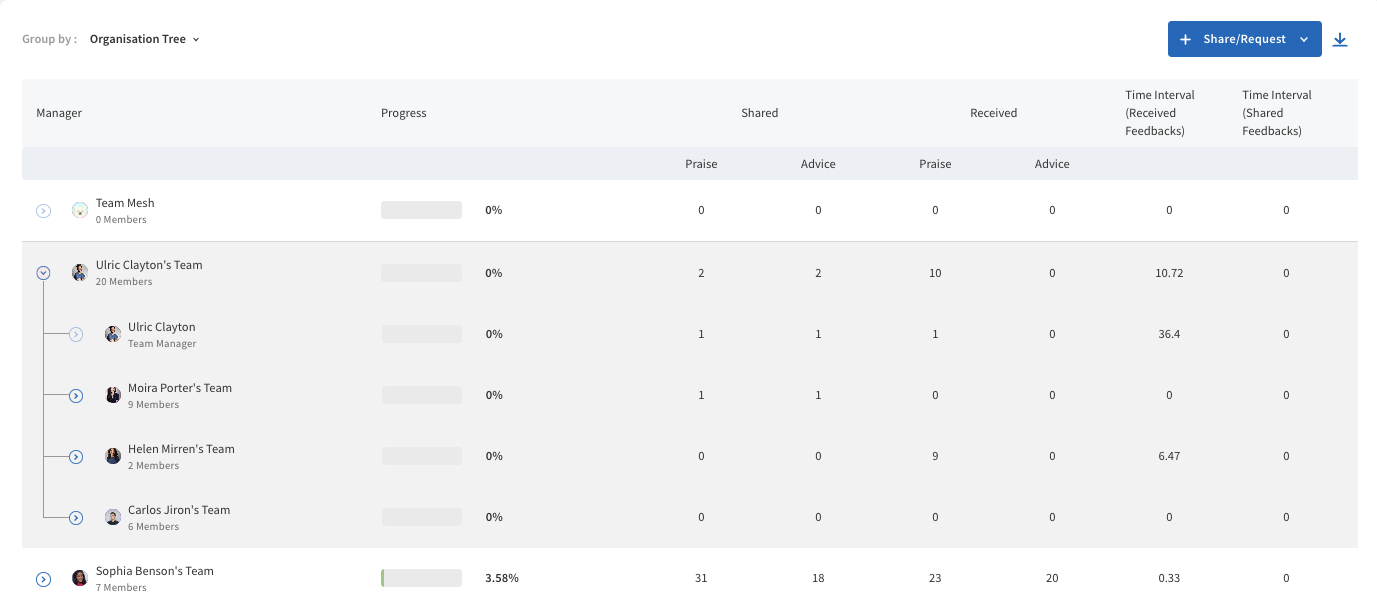
Task: Expand the Team Mesh row
Action: (43, 211)
